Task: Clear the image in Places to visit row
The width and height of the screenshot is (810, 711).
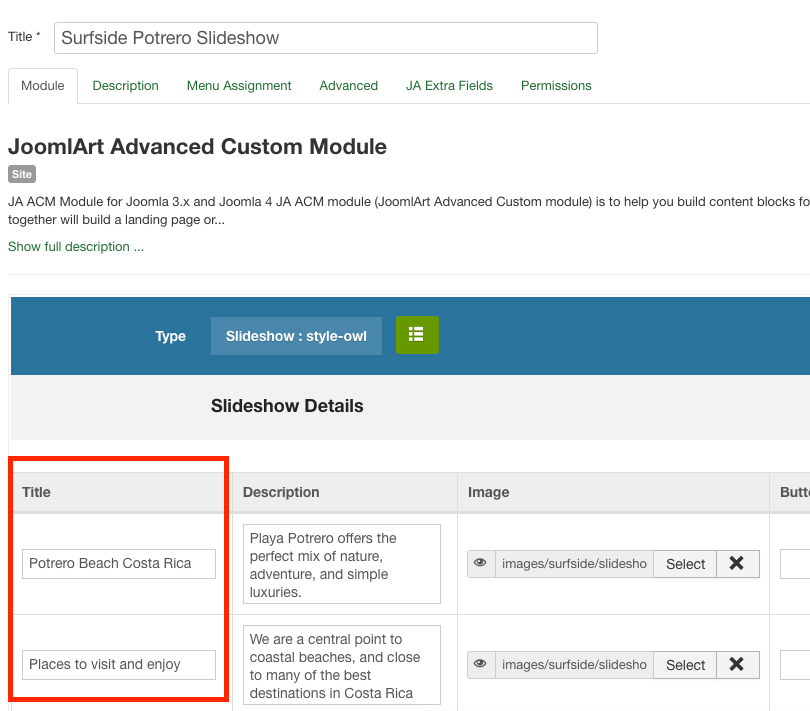Action: tap(737, 665)
